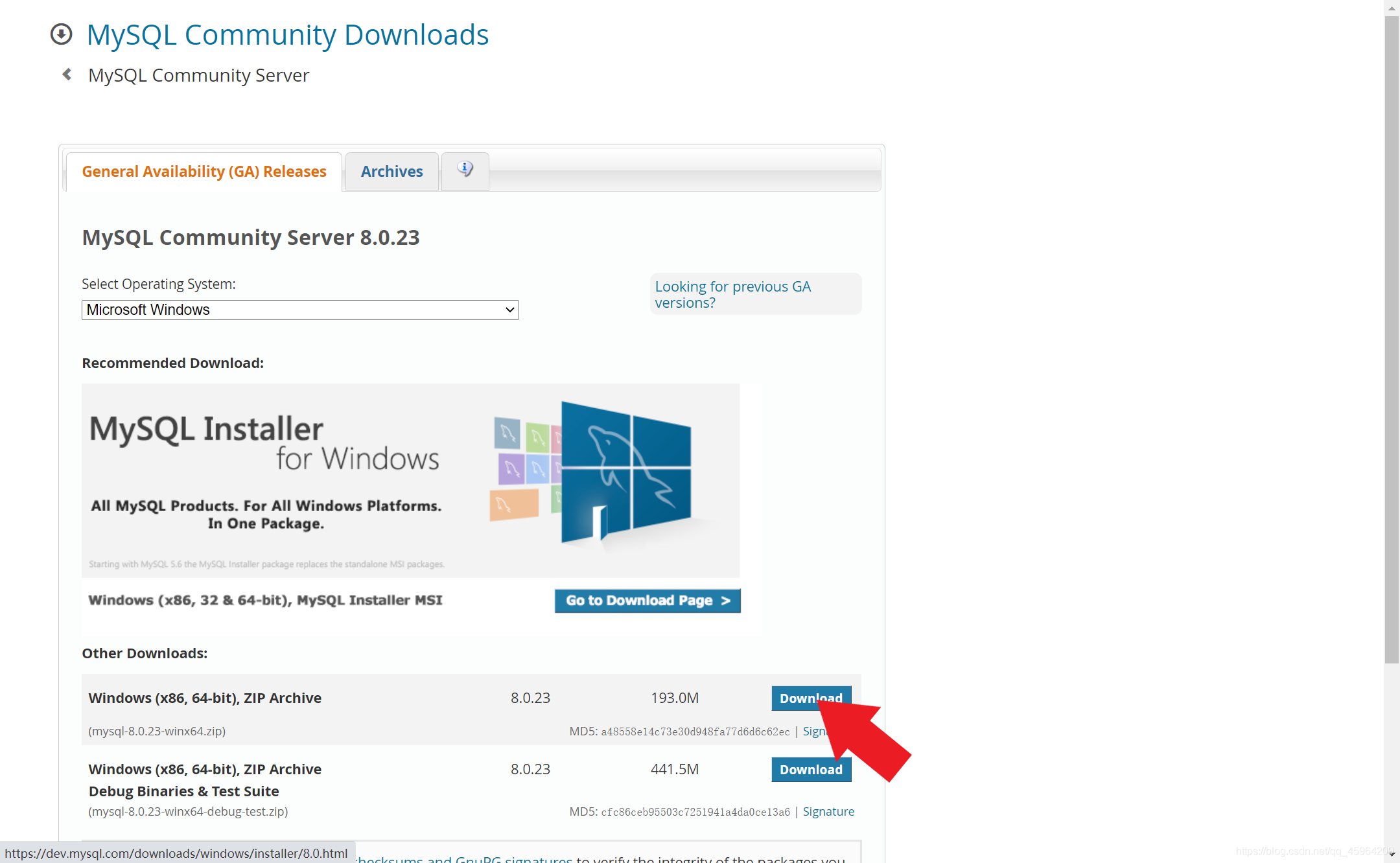Open the Signature link for debug-test zip
The width and height of the screenshot is (1400, 863).
(x=828, y=811)
